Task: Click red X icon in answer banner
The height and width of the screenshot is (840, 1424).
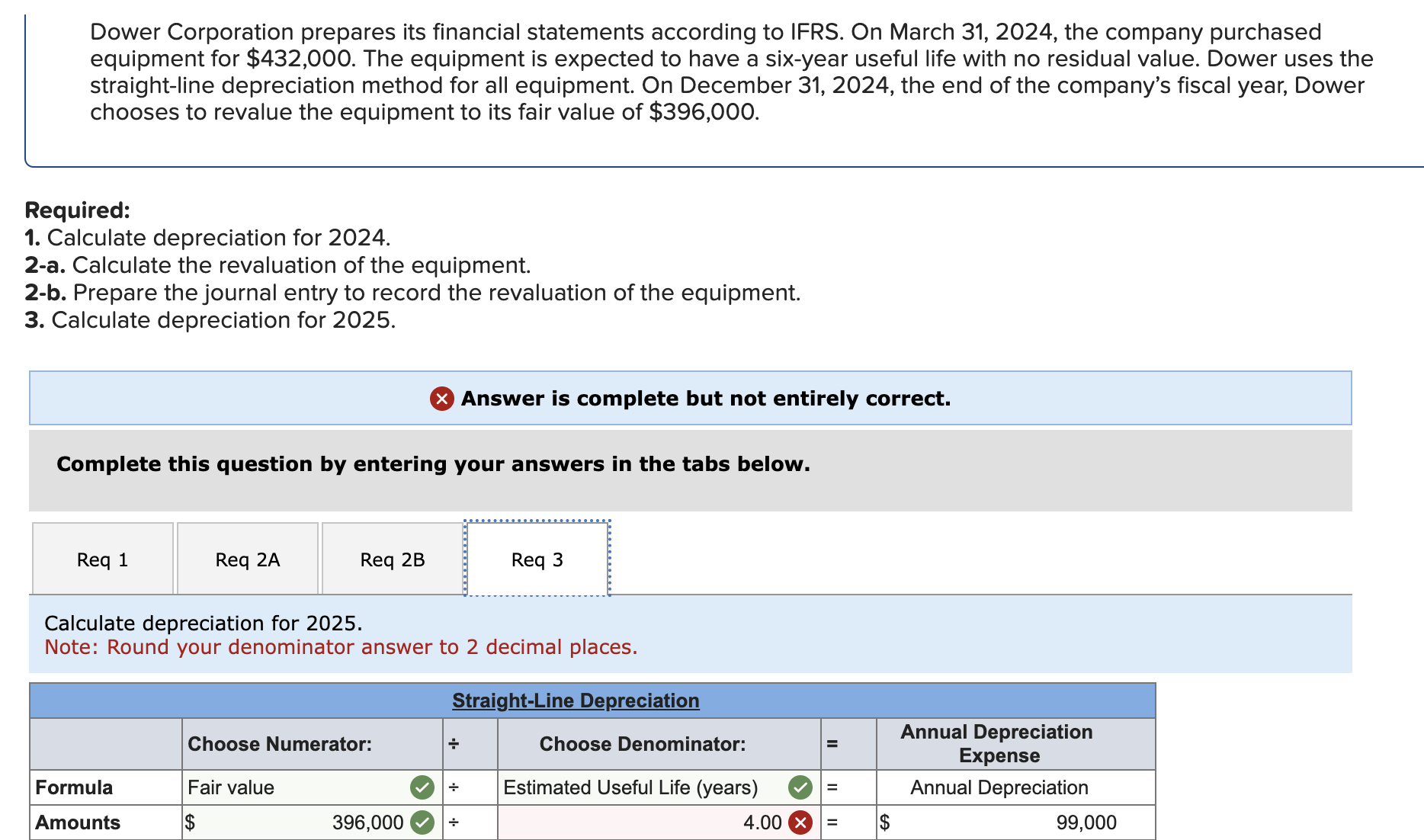Action: 442,399
